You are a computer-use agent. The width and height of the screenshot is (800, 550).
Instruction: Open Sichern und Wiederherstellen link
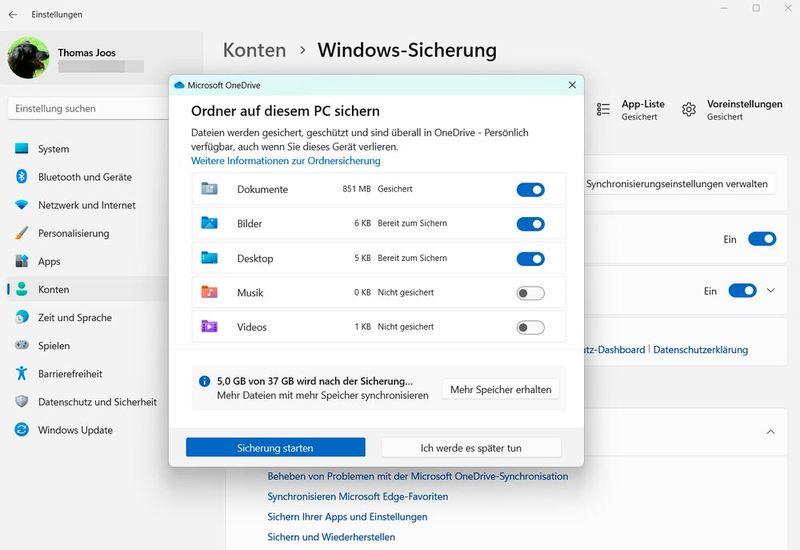pyautogui.click(x=331, y=537)
